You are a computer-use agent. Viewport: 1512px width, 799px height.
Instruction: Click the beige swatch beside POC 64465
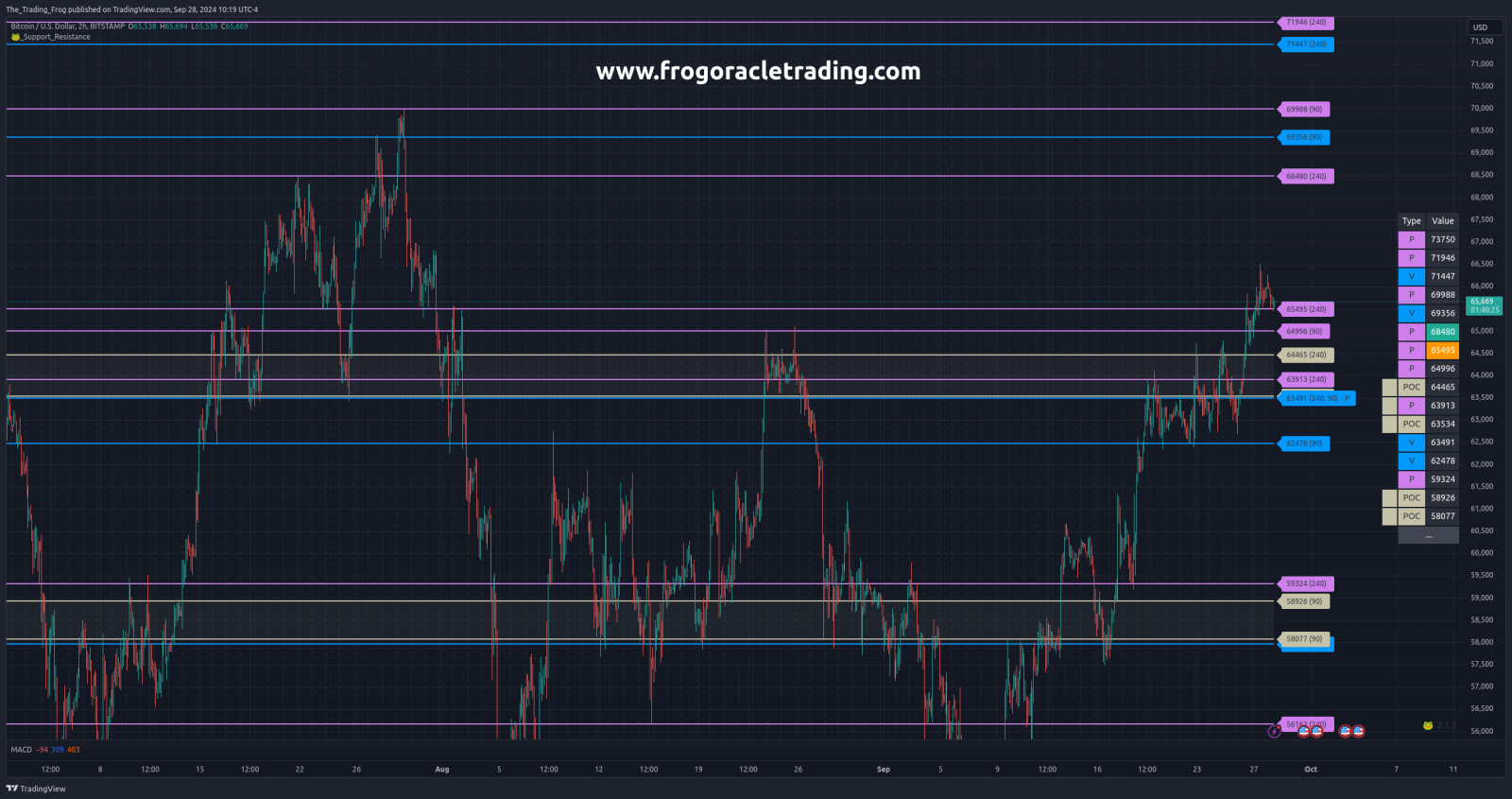click(1389, 387)
